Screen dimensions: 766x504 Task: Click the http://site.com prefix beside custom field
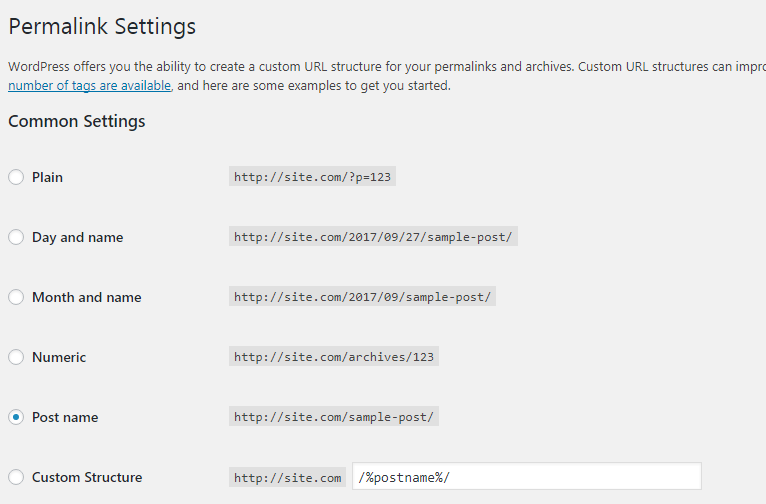click(287, 477)
